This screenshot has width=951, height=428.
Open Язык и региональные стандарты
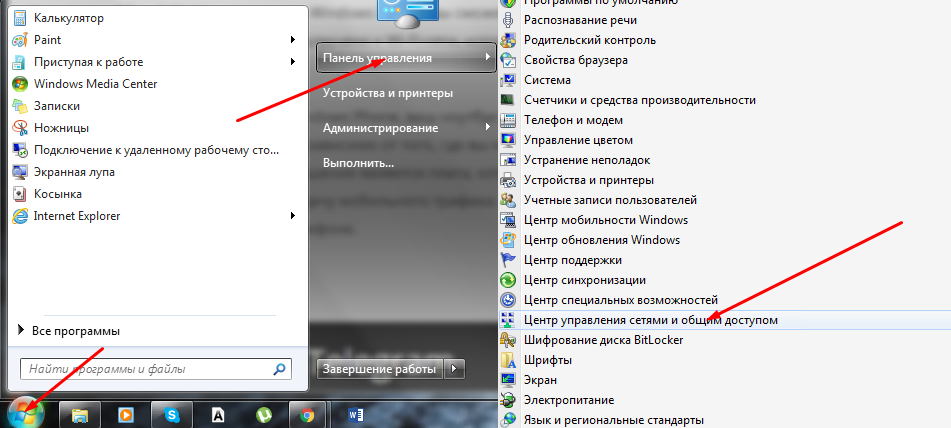(x=614, y=420)
